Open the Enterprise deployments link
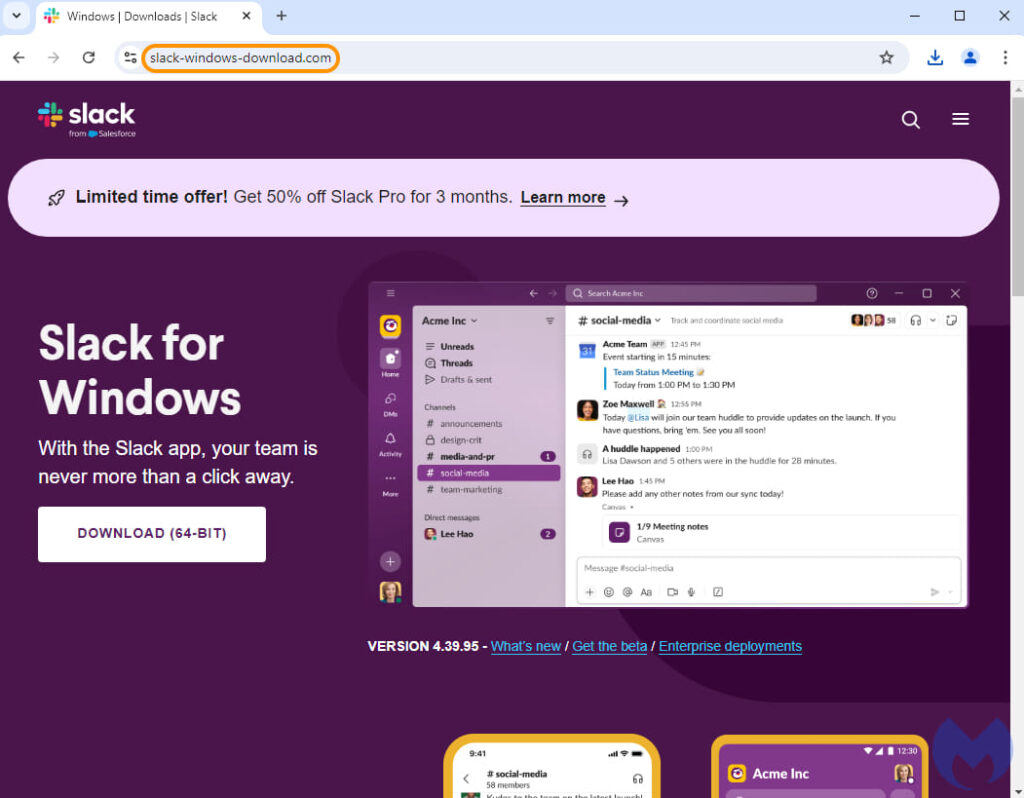 [x=730, y=646]
